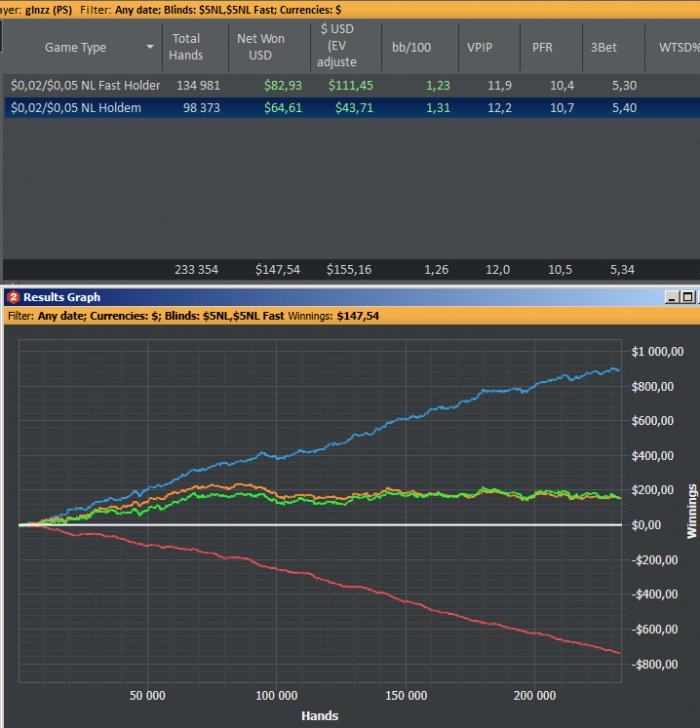Click the $1 000,00 axis label
The image size is (700, 728).
click(x=657, y=351)
